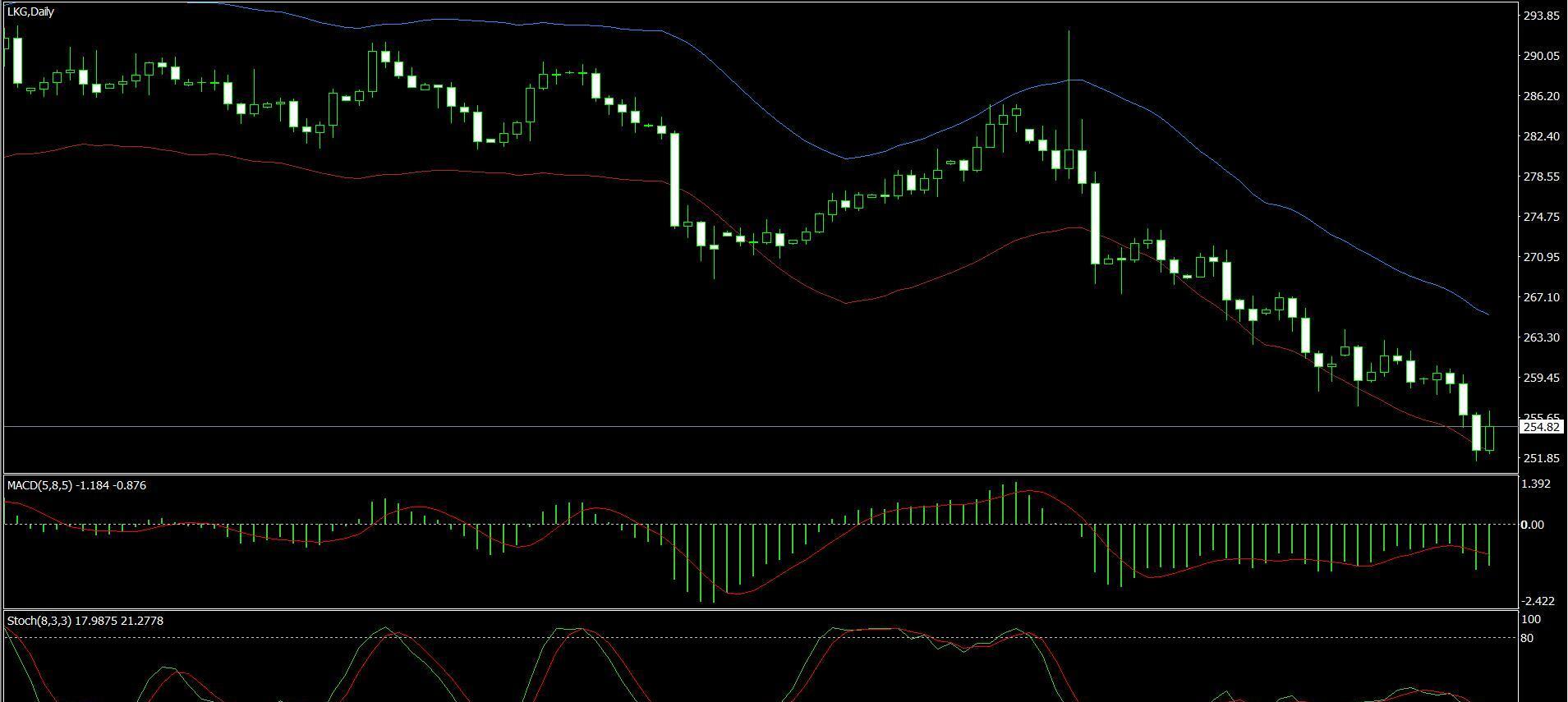Click the 251.85 price axis value
The width and height of the screenshot is (1568, 702).
pos(1541,458)
